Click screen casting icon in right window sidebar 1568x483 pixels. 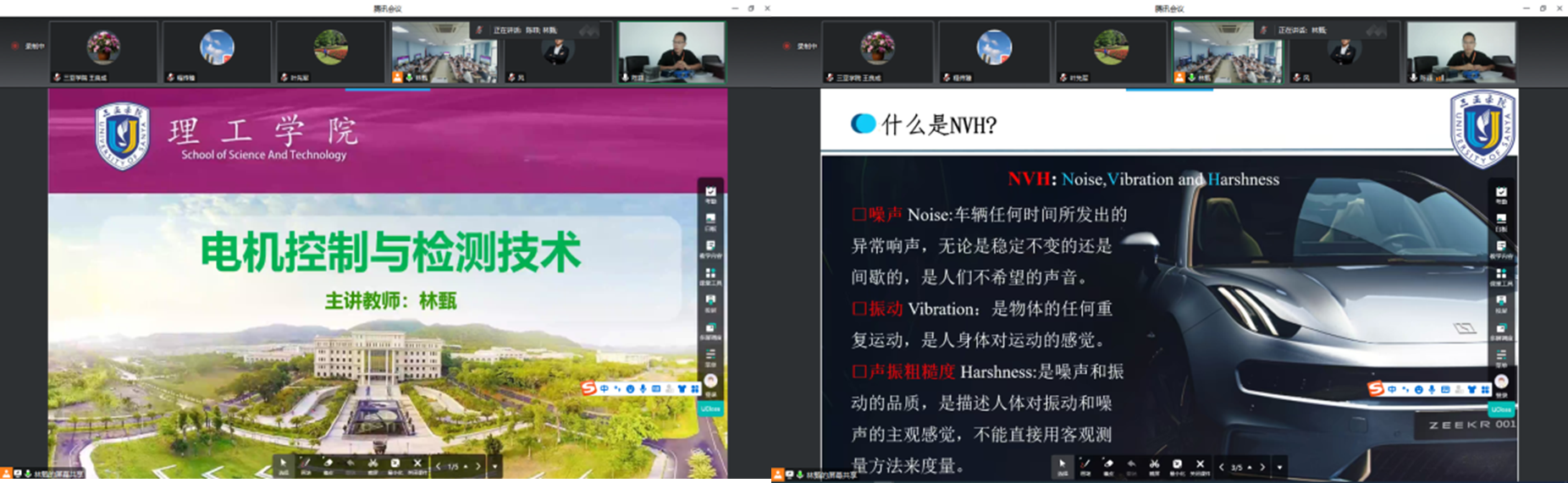click(x=1501, y=303)
